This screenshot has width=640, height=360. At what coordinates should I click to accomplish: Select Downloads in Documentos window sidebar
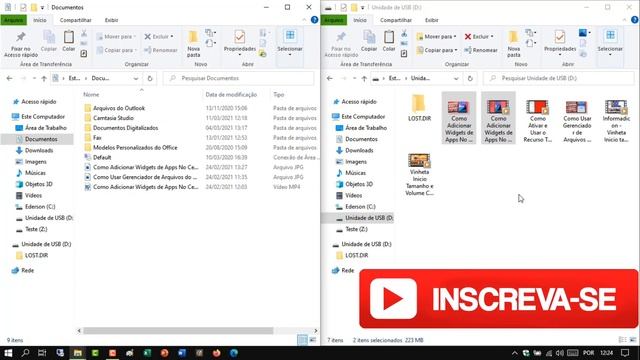pos(39,150)
